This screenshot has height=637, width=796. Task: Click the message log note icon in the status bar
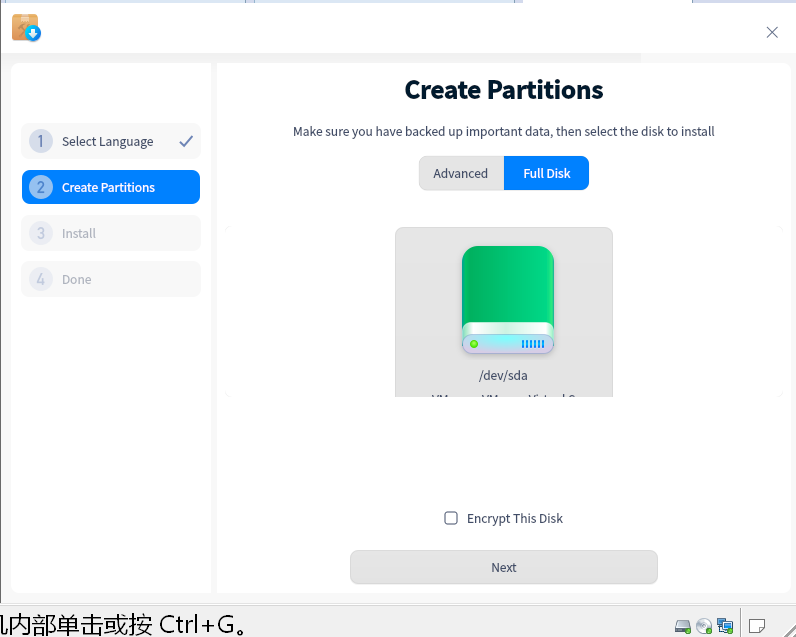[x=757, y=626]
